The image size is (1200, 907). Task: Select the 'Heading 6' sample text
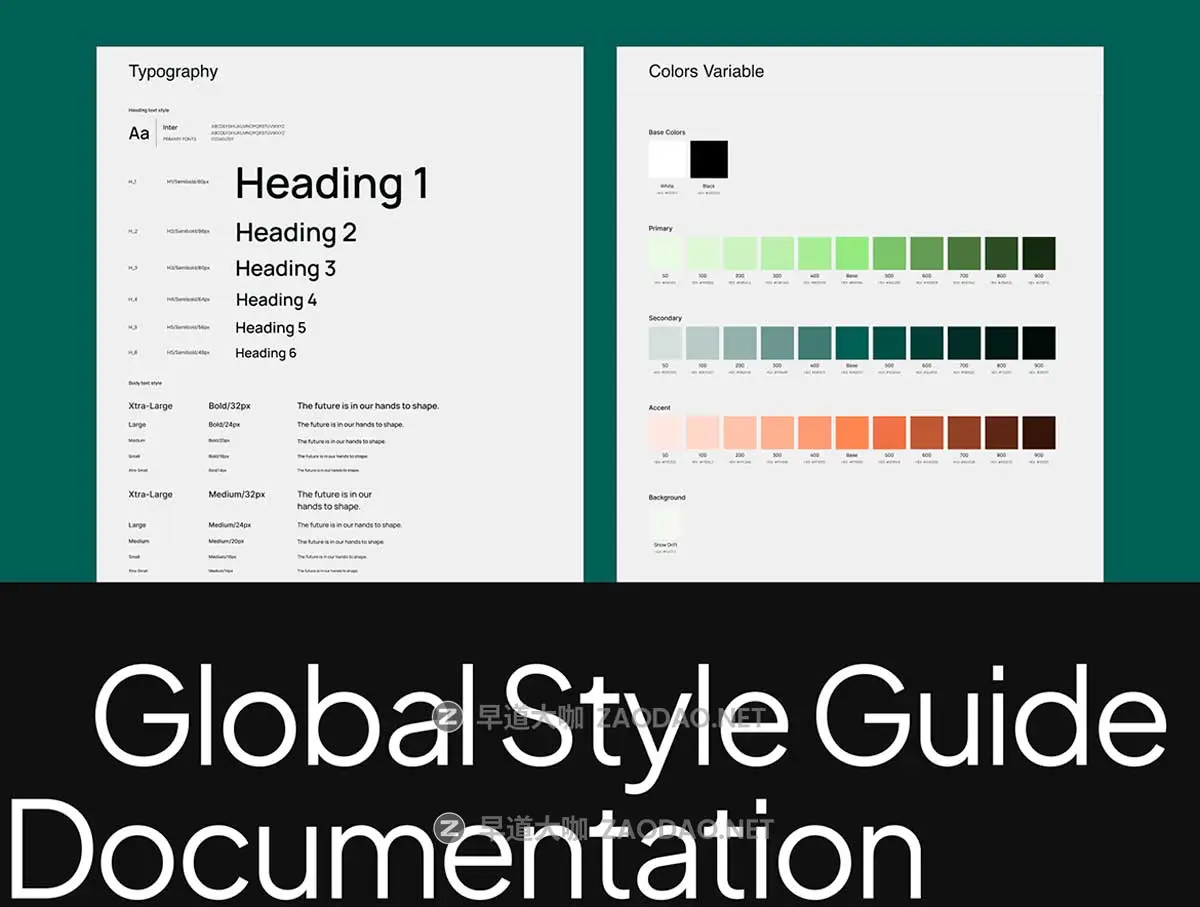click(x=266, y=353)
